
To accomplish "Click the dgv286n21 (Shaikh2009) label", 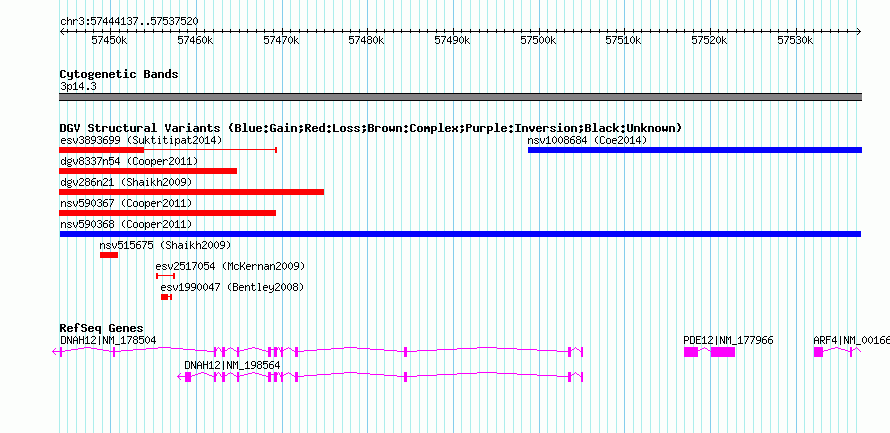I will 126,183.
